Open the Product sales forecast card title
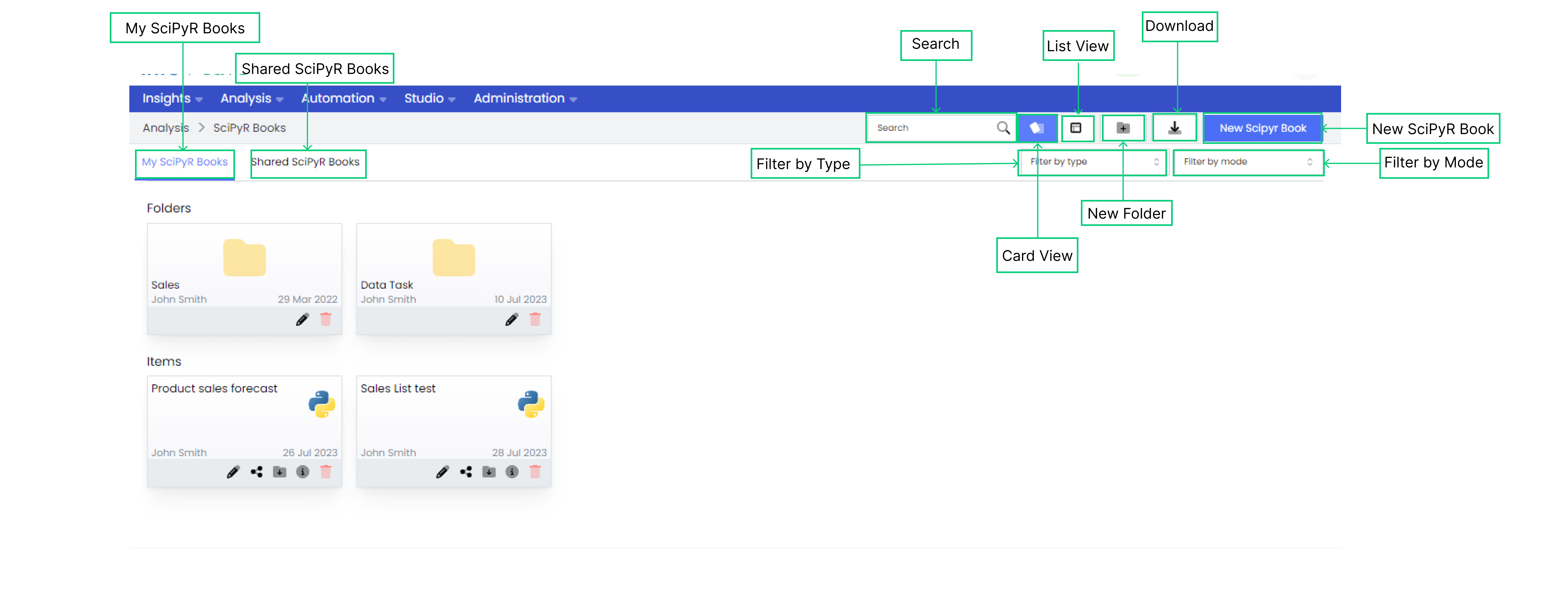The image size is (1568, 616). point(214,388)
